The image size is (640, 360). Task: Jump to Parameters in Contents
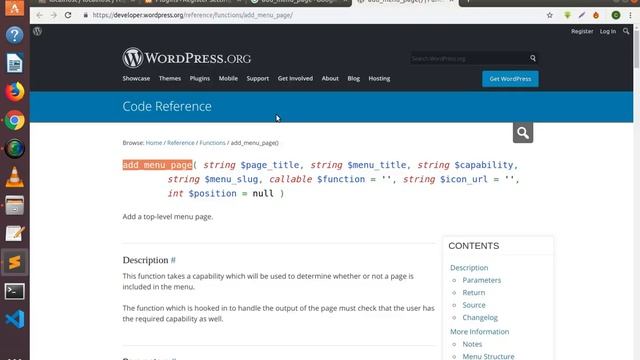pos(482,280)
